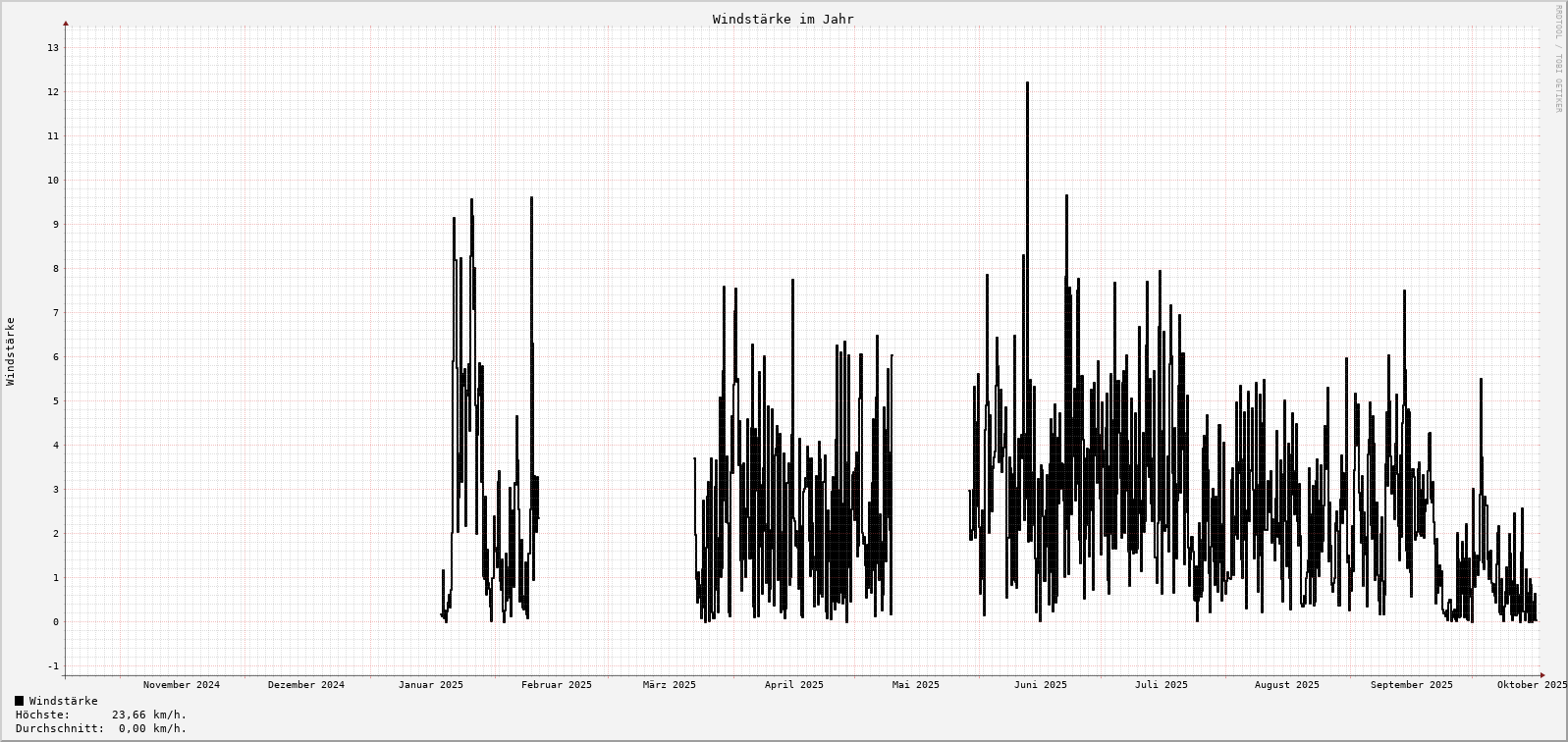
Task: Click the chart title Windstärke im Jahr
Action: [x=783, y=20]
